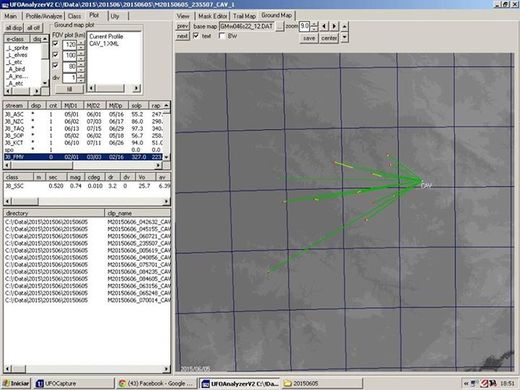520x390 pixels.
Task: Enable the BW map checkbox
Action: point(222,36)
